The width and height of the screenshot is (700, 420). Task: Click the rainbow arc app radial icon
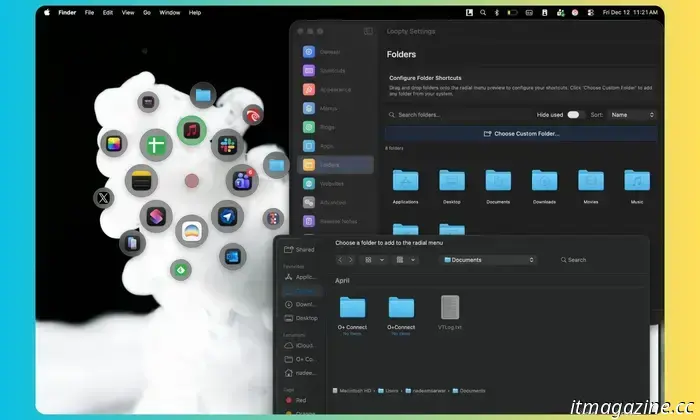tap(192, 231)
